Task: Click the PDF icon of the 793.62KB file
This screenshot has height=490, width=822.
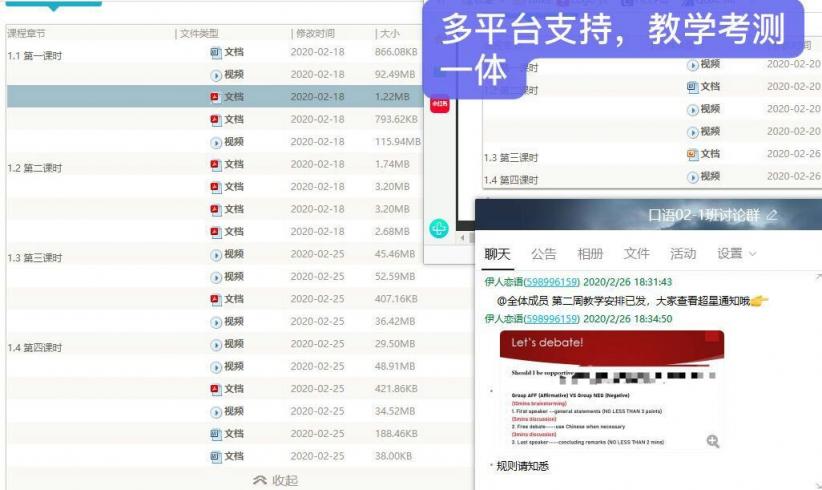Action: [x=216, y=120]
